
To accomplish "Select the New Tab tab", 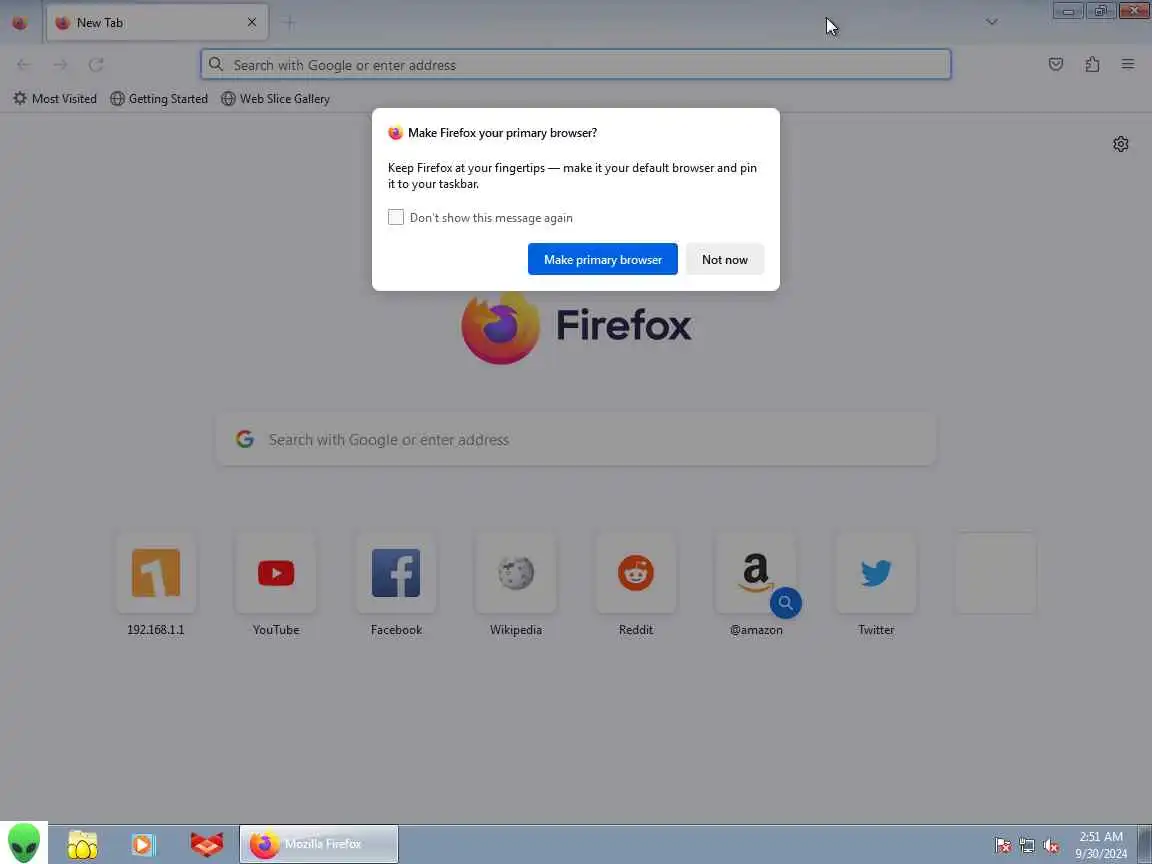I will (x=157, y=23).
